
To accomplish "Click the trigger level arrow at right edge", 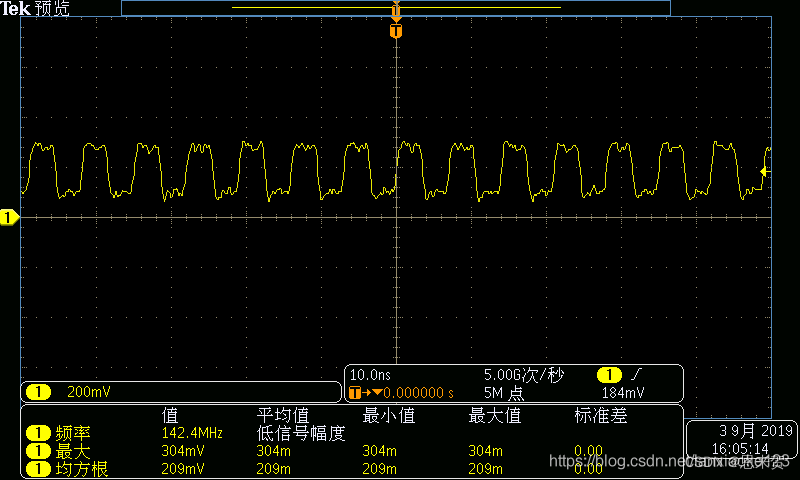I will (765, 172).
